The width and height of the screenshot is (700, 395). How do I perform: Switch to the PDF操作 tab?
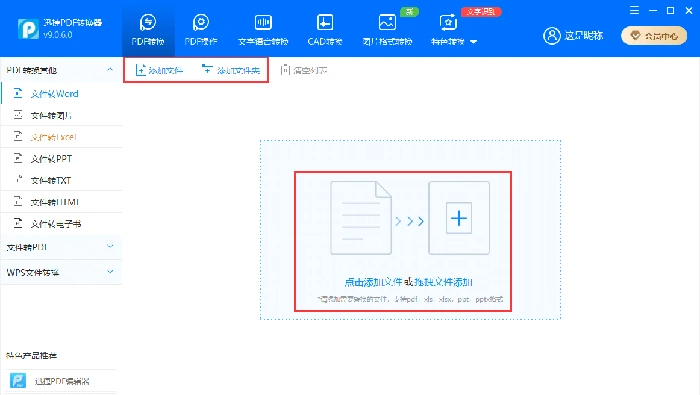click(201, 30)
